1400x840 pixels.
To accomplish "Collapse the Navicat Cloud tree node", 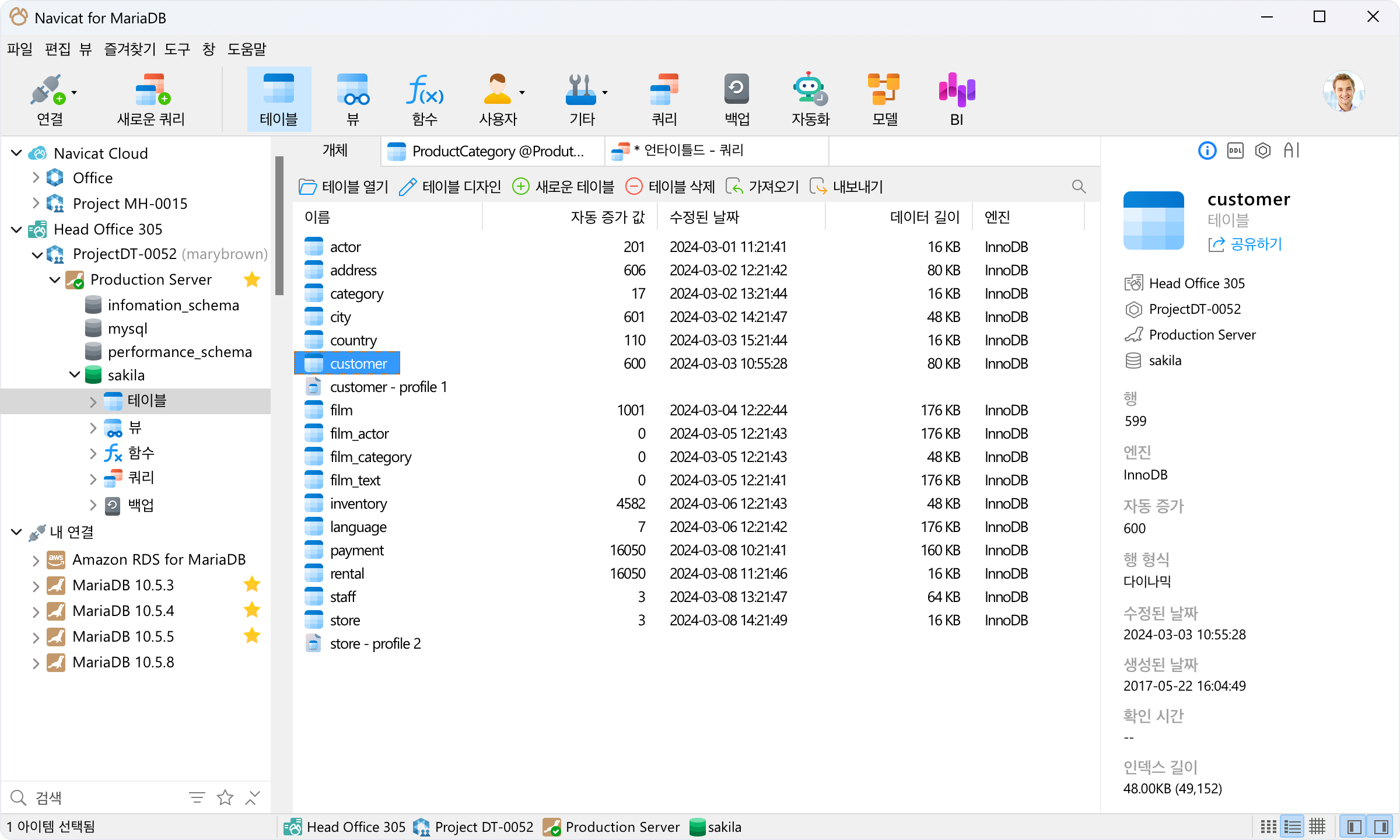I will pyautogui.click(x=16, y=153).
